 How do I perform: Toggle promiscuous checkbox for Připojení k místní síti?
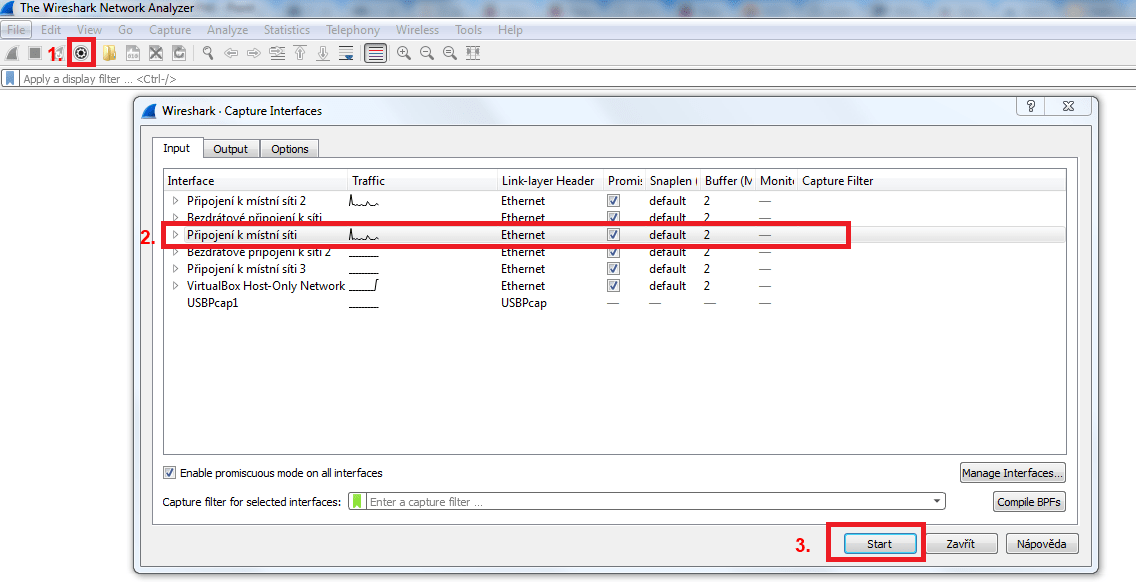coord(614,235)
